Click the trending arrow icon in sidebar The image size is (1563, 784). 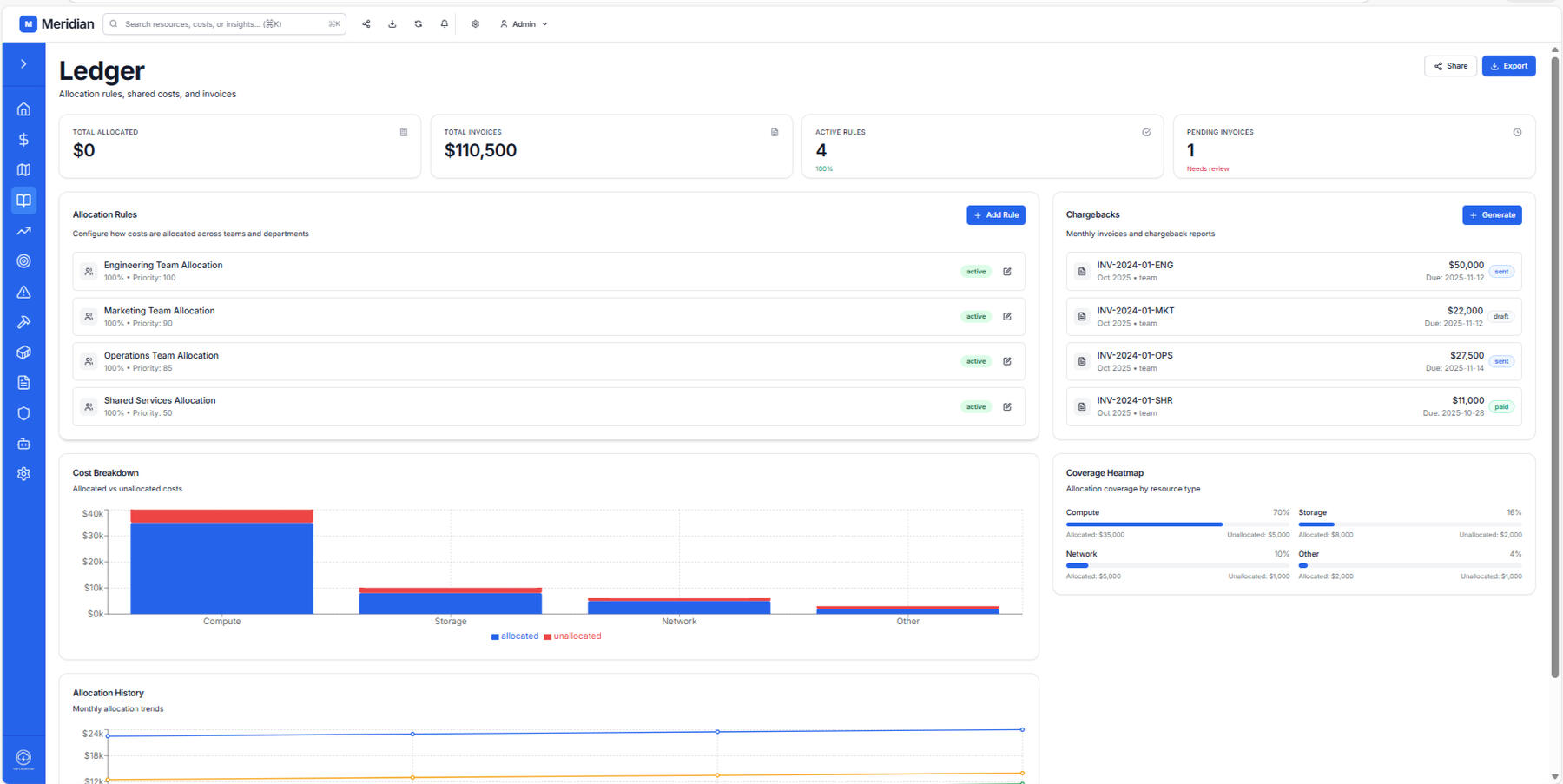click(23, 231)
